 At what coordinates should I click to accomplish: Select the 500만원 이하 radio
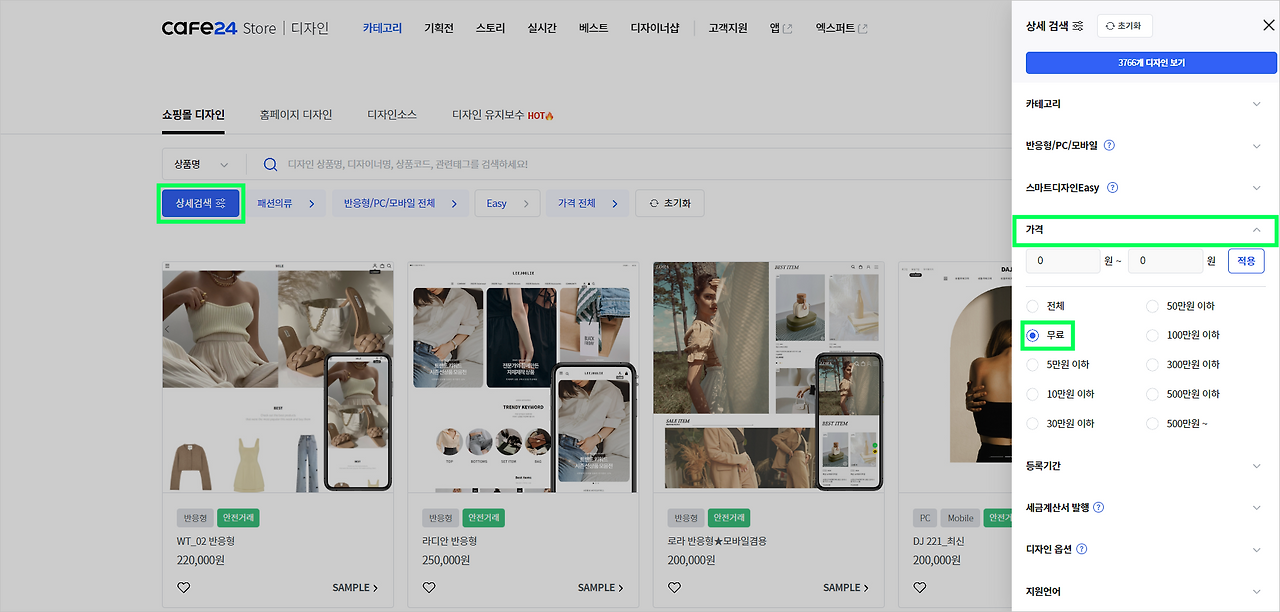(x=1153, y=394)
